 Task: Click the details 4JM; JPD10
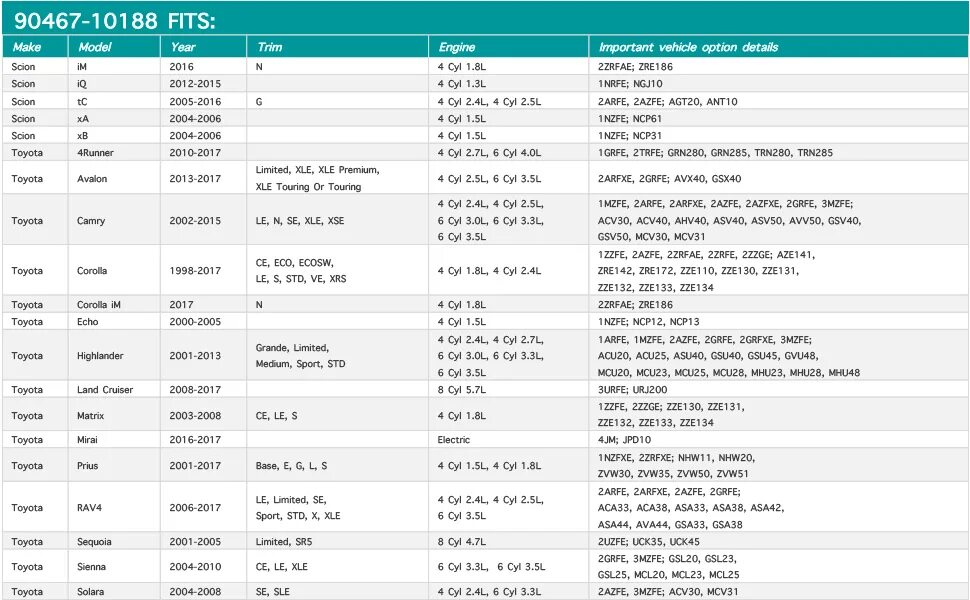coord(624,440)
